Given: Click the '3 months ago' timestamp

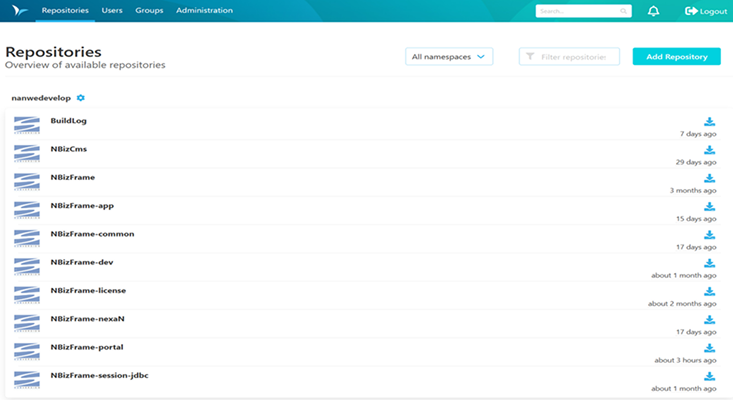Looking at the screenshot, I should tap(693, 190).
